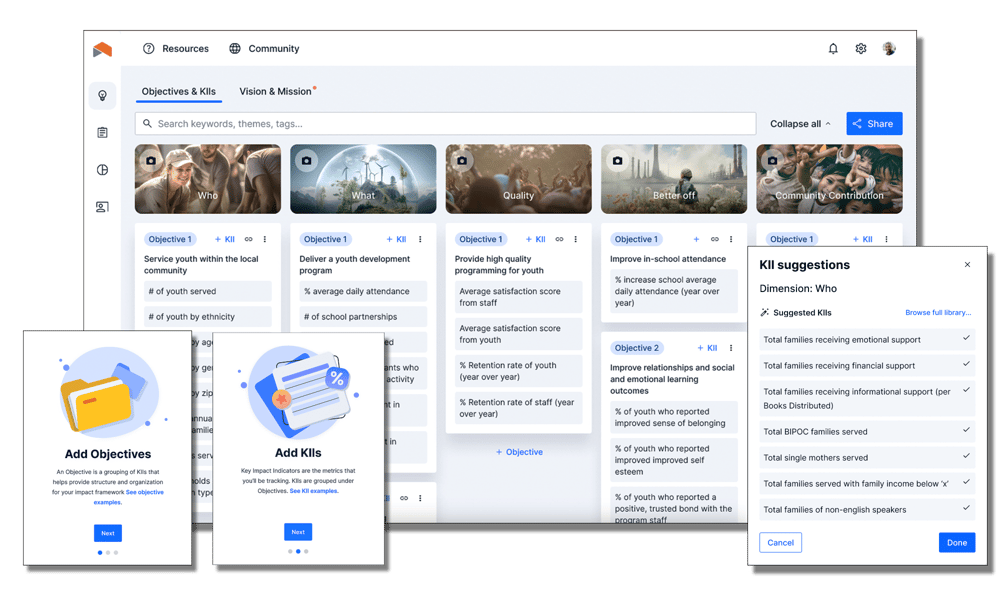
Task: Click the Share button
Action: [x=874, y=123]
